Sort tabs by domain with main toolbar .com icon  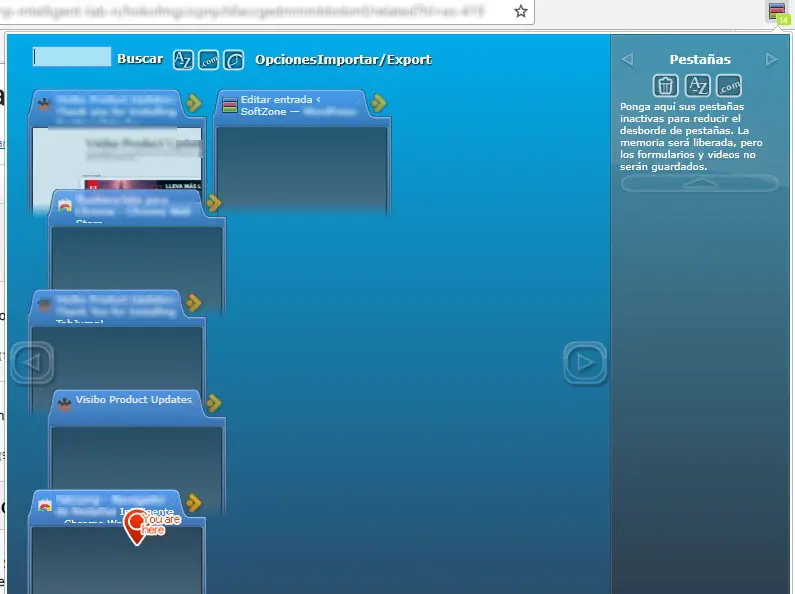pyautogui.click(x=208, y=60)
